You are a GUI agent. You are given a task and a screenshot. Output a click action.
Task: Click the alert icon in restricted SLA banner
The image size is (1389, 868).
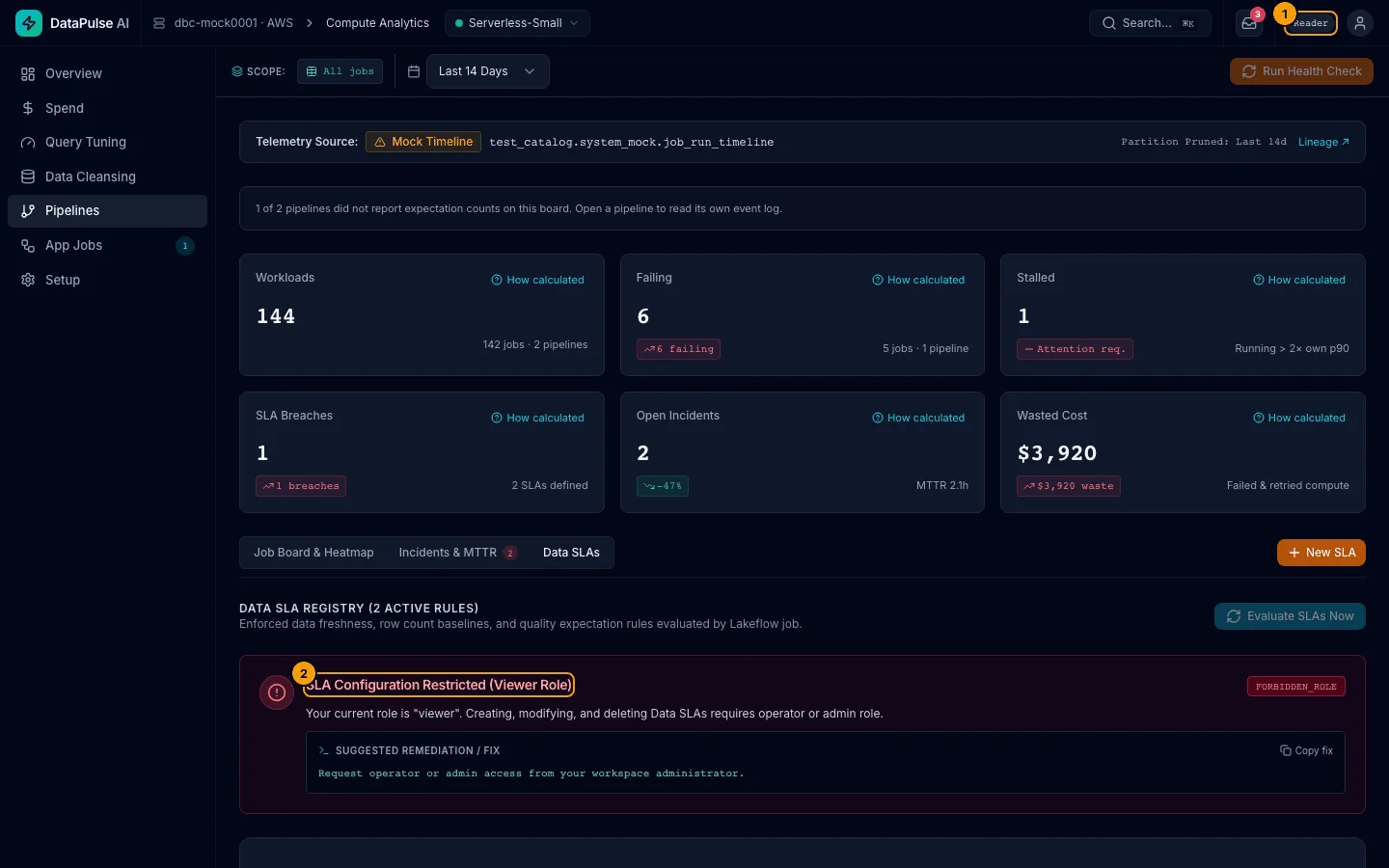(277, 692)
